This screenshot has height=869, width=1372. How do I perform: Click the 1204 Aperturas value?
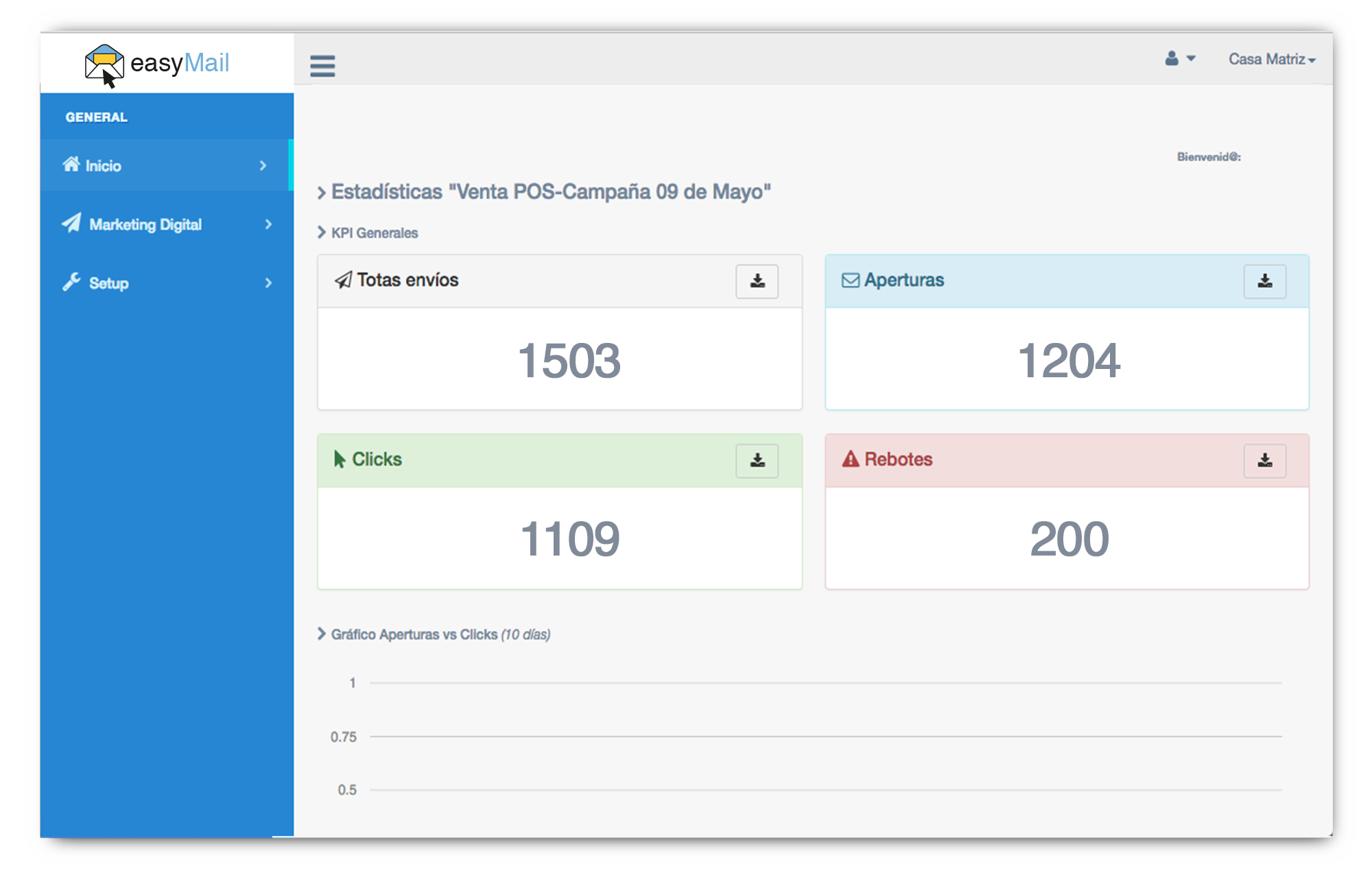[1068, 361]
